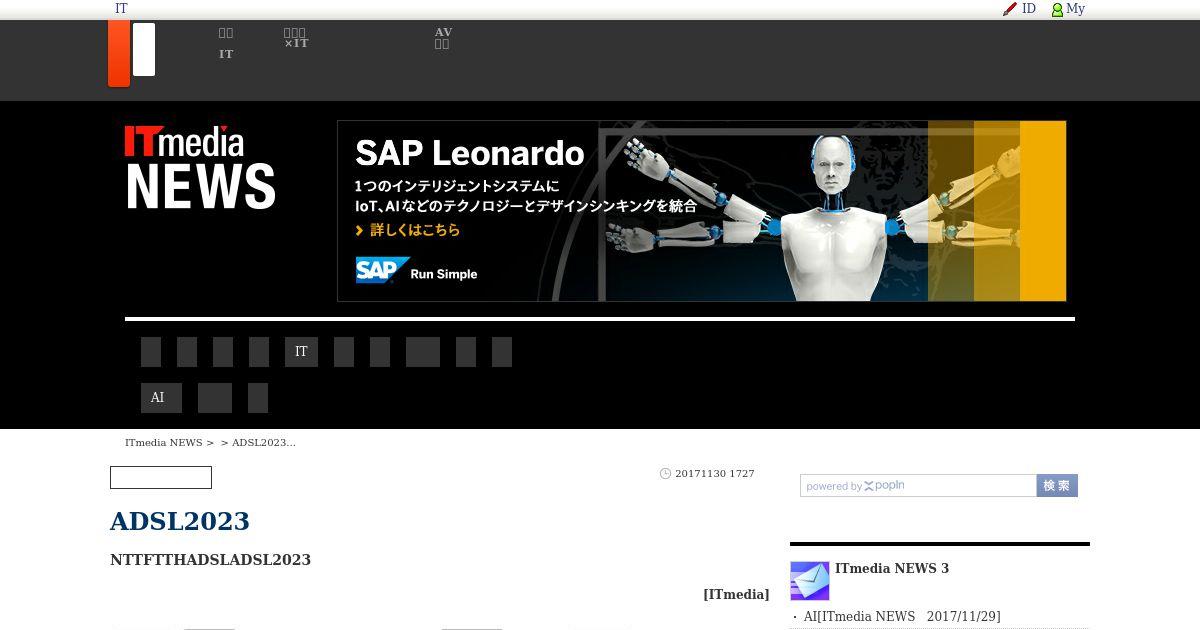This screenshot has height=630, width=1200.
Task: Open the AI[ITmedia NEWS 2017/11/29] sidebar link
Action: (902, 617)
